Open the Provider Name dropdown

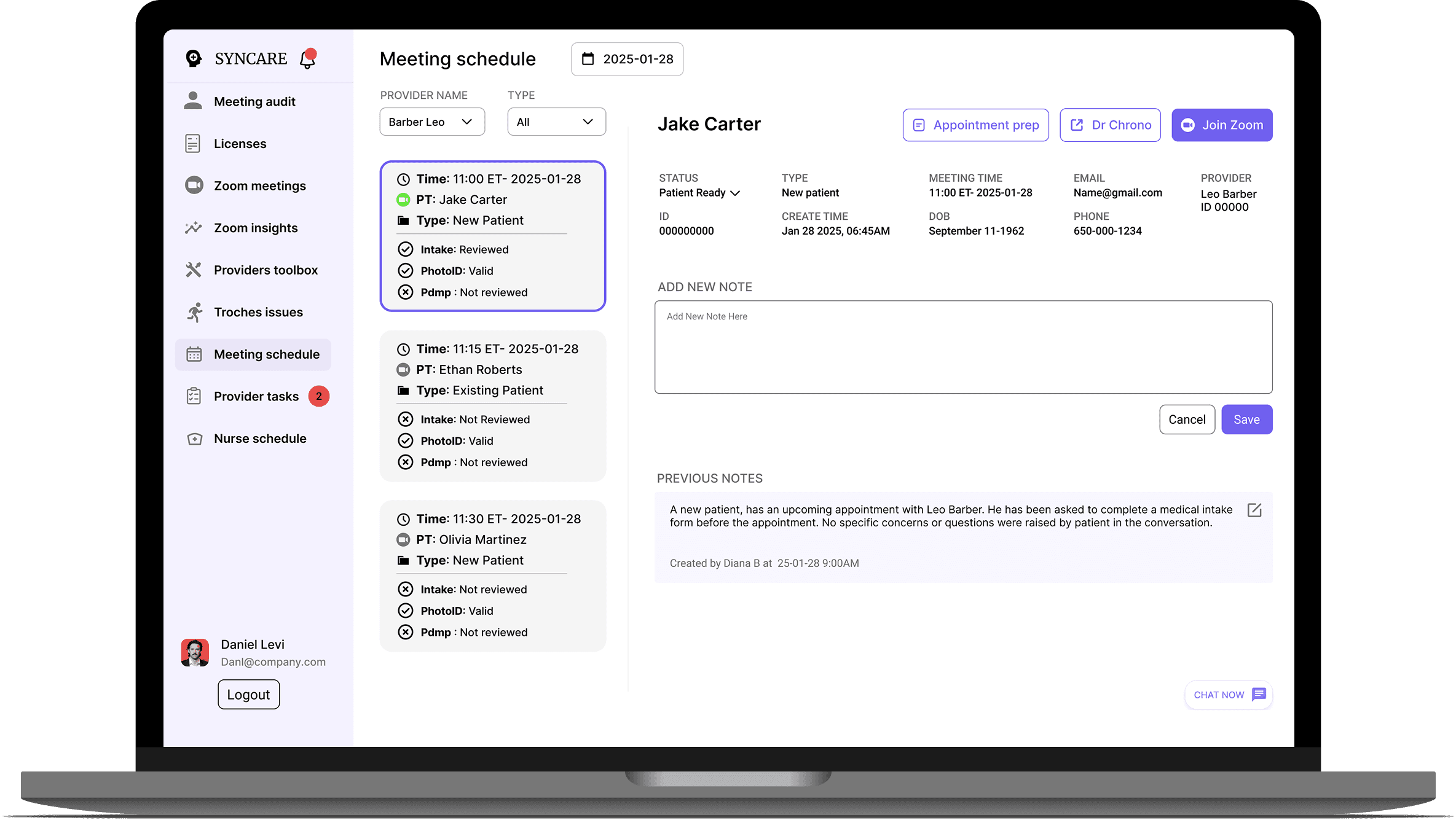[431, 122]
